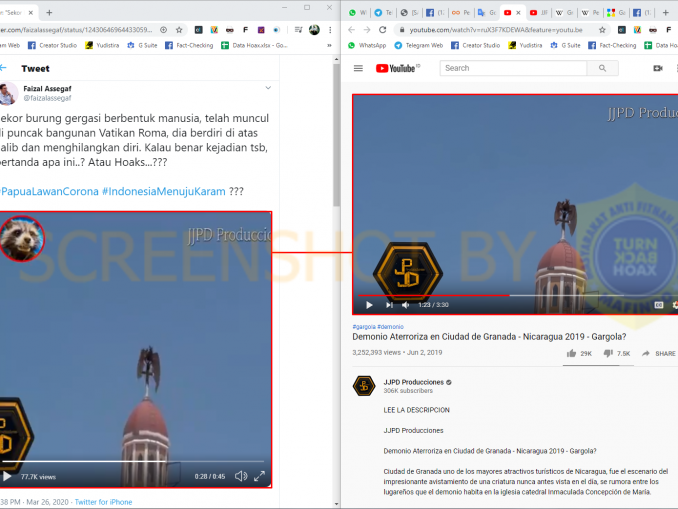Screen dimensions: 678x509
Task: Open Faizal Assegaf profile name
Action: tap(47, 89)
